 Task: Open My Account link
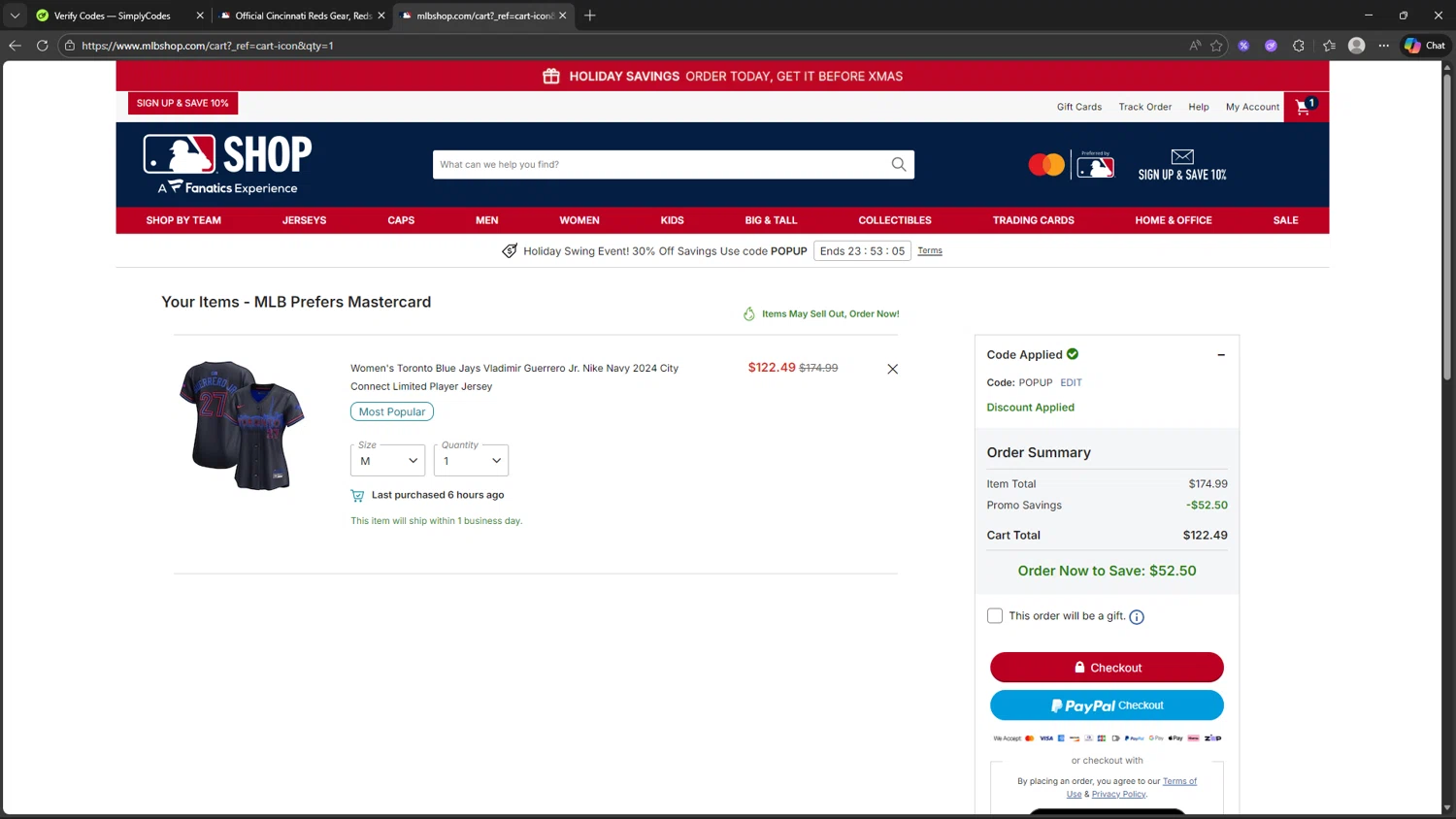[1252, 107]
